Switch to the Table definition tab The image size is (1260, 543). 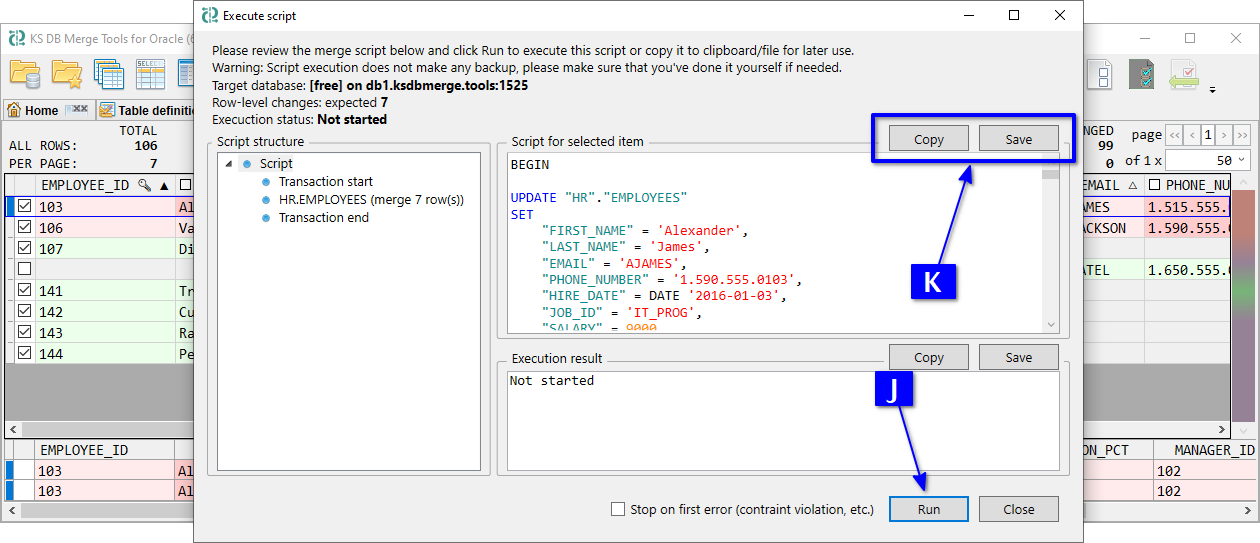point(150,110)
